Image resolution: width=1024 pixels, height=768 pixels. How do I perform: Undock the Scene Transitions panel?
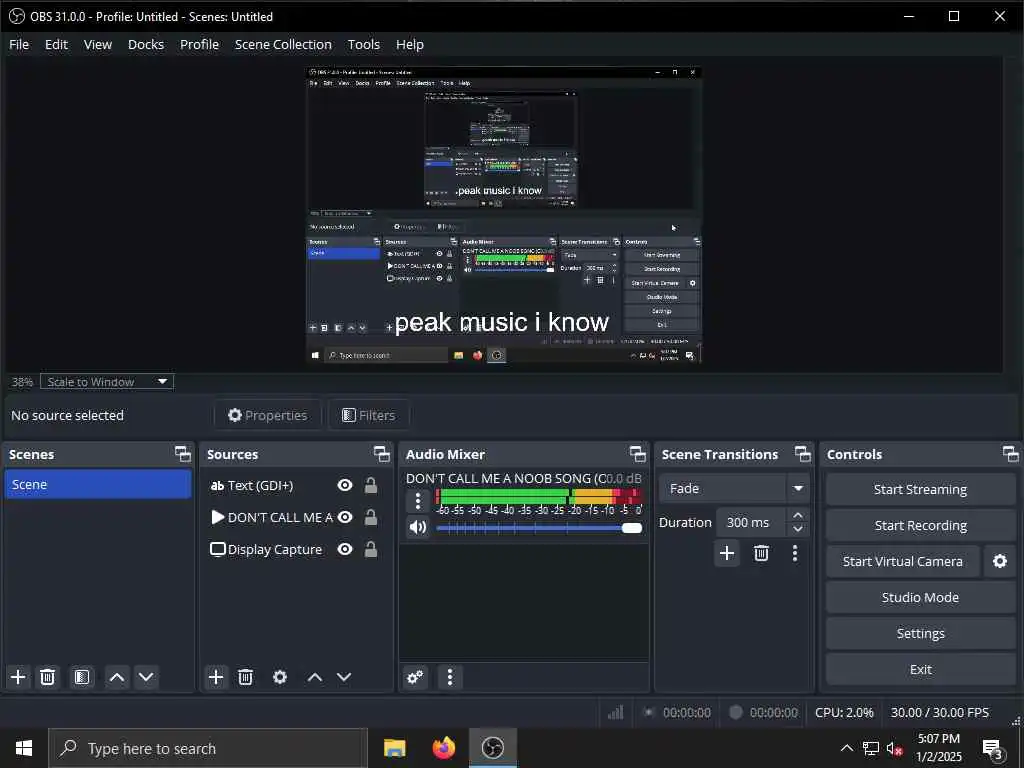tap(803, 454)
